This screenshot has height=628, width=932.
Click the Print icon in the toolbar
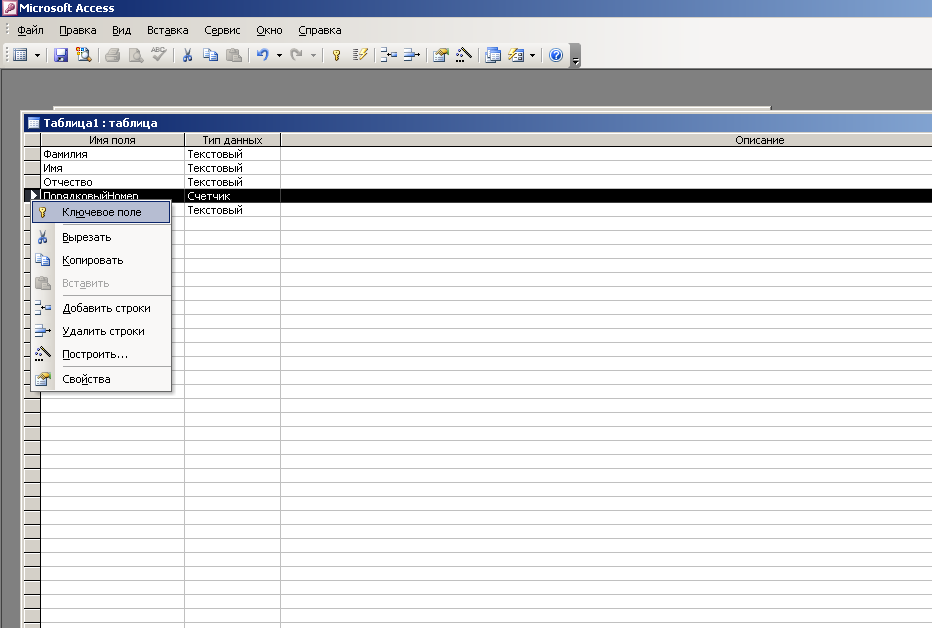click(x=112, y=55)
